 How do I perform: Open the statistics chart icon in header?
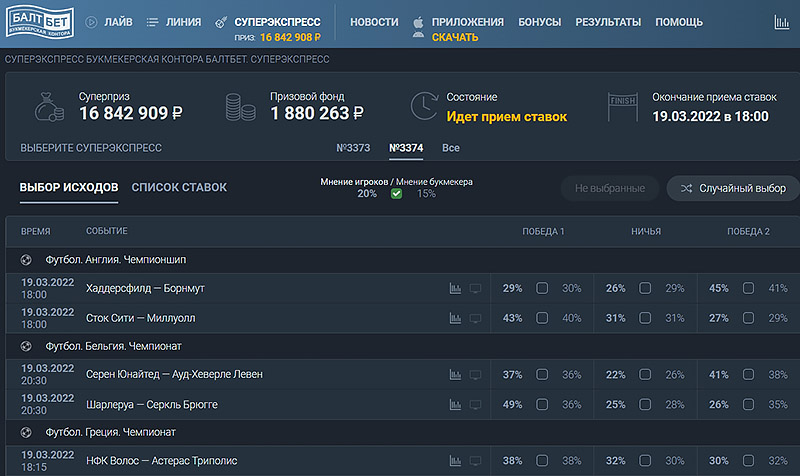(x=781, y=22)
